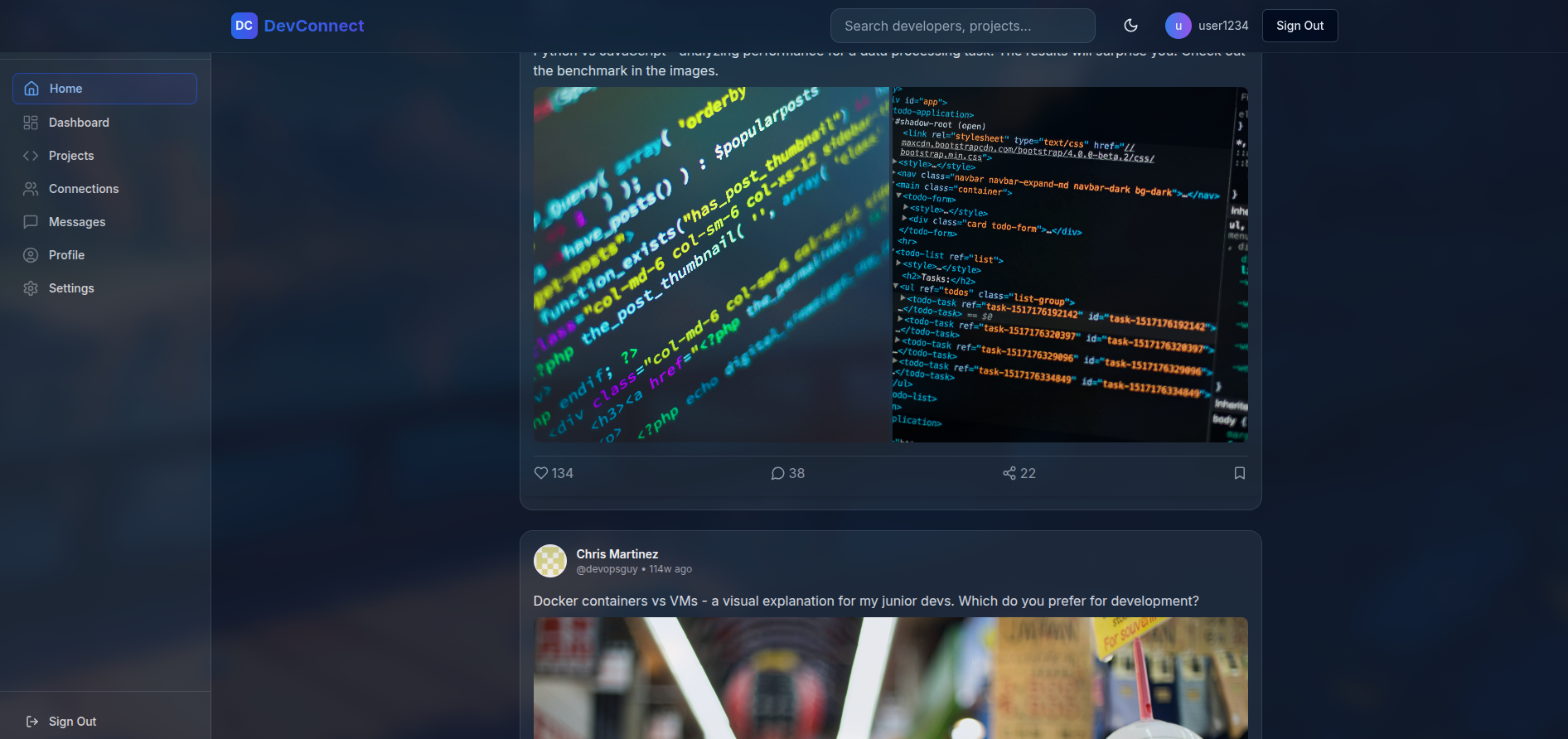This screenshot has width=1568, height=739.
Task: Click the DC logo icon
Action: 244,26
